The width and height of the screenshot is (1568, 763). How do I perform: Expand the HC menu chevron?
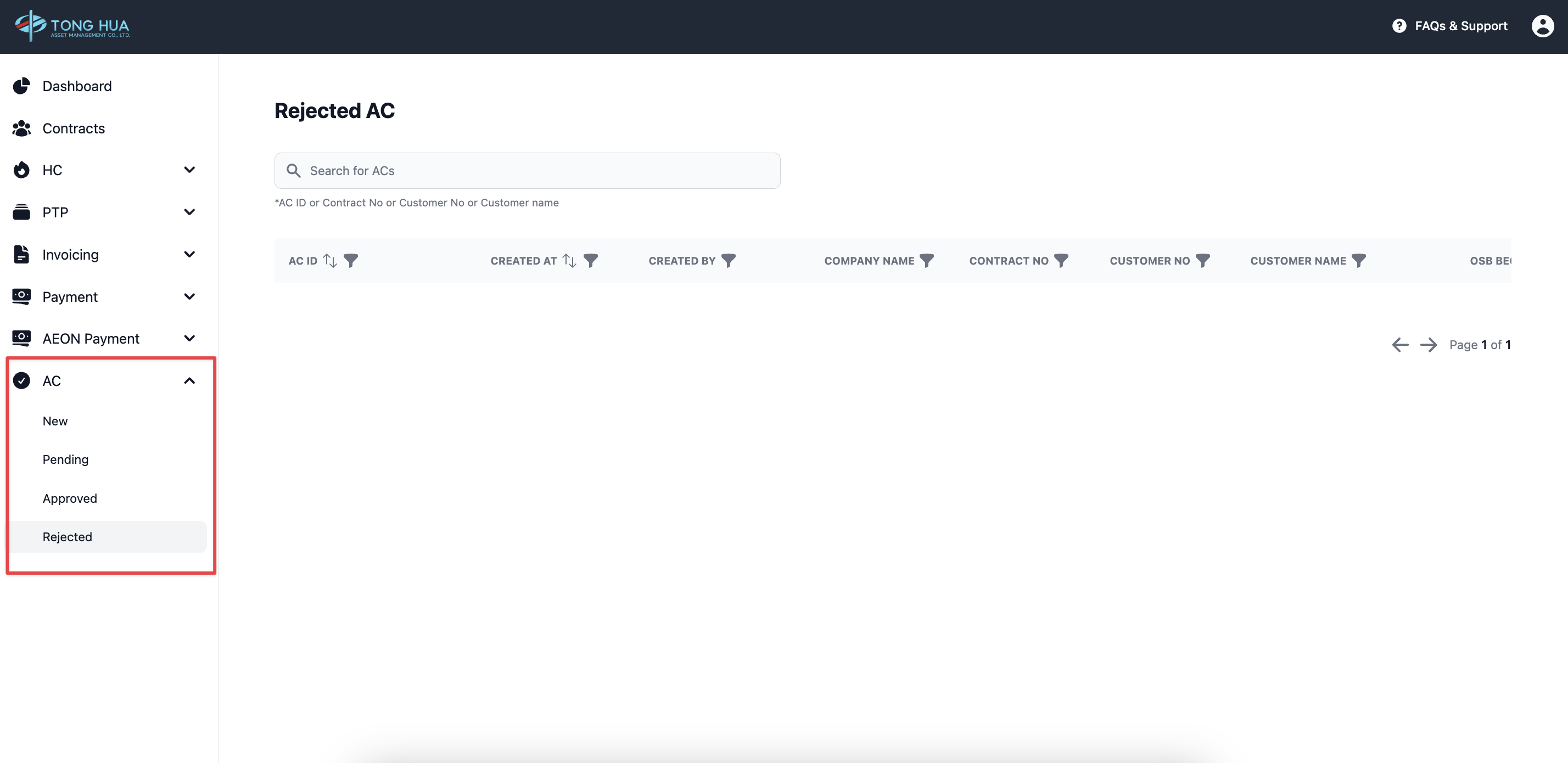[189, 170]
